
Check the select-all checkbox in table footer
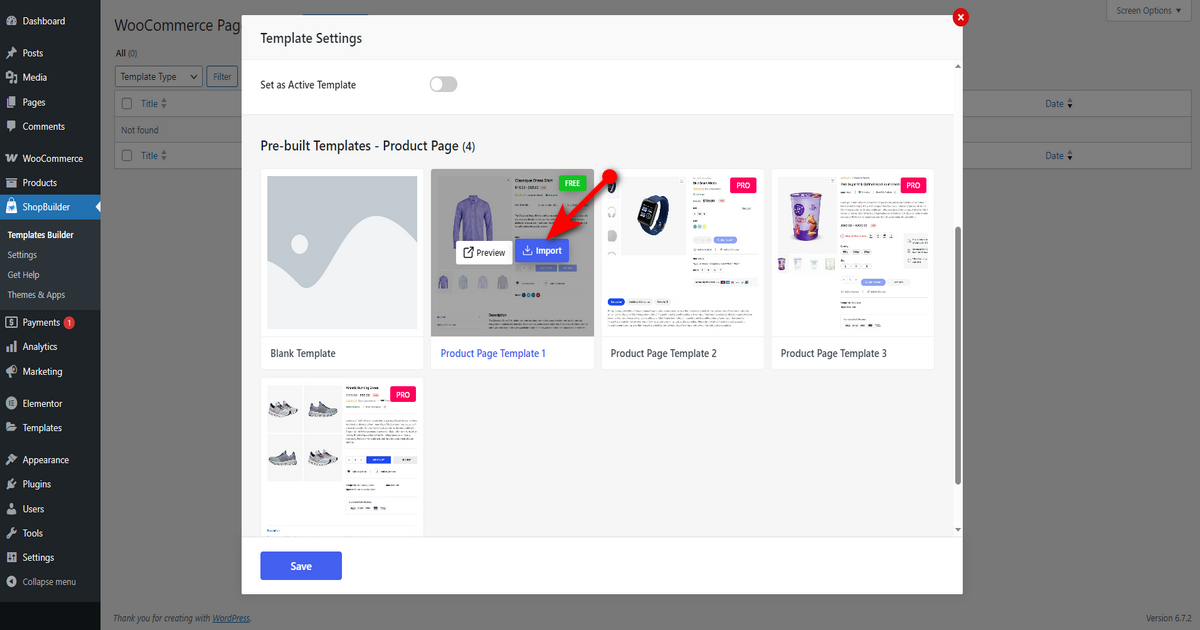[127, 155]
